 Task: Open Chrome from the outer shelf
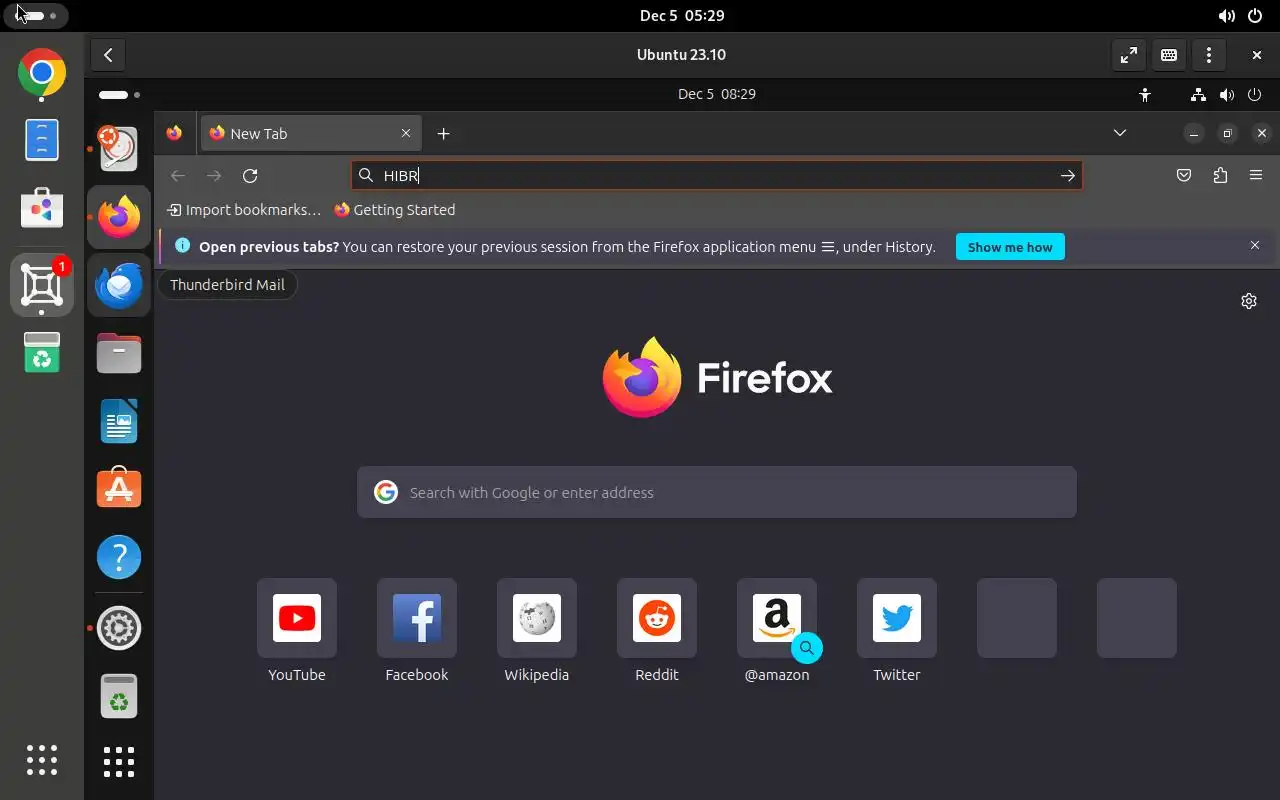(42, 73)
